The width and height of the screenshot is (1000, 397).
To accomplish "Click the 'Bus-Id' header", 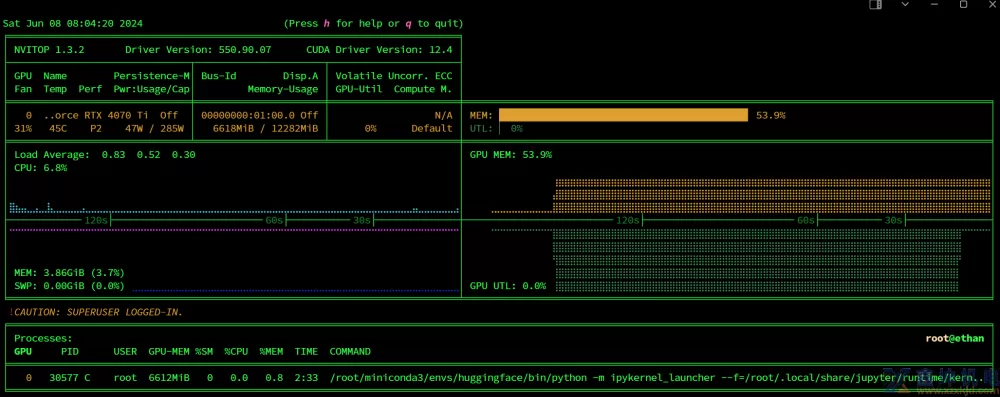I will (219, 76).
